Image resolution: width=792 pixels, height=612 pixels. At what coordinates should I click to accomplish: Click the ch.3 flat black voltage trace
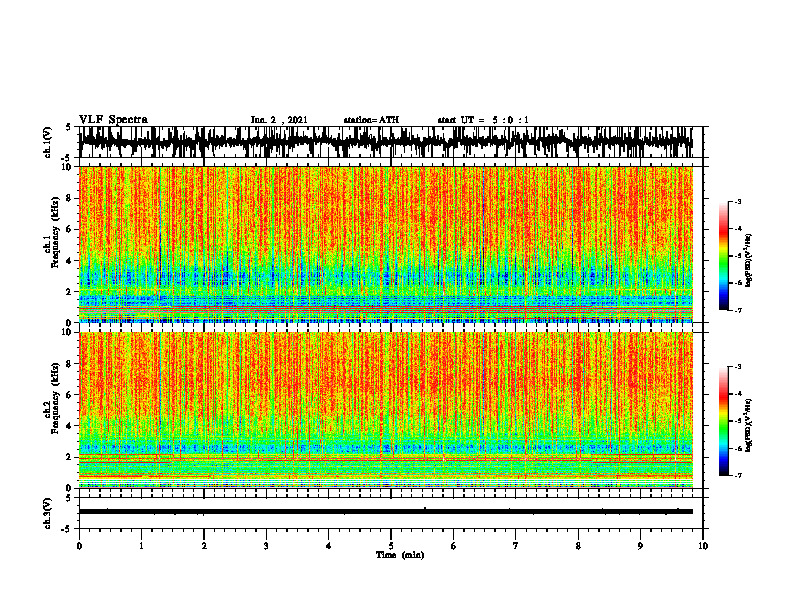point(385,512)
